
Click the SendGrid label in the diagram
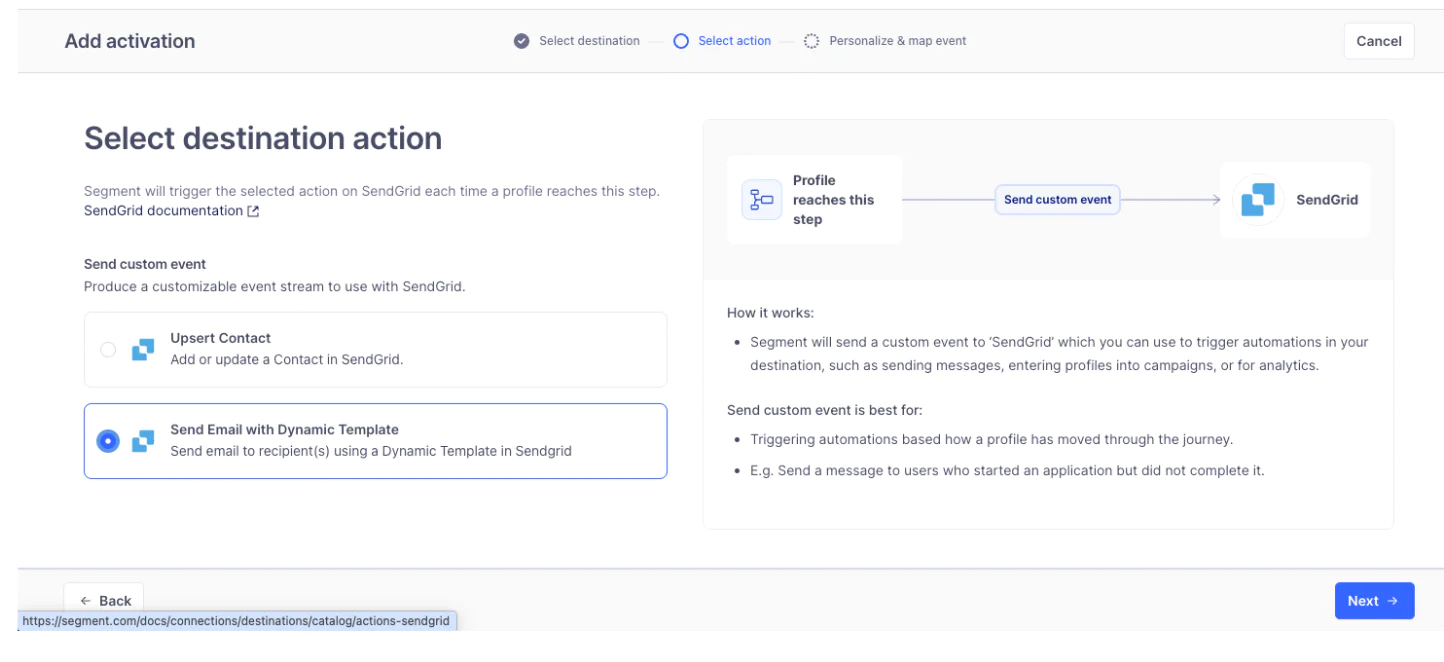[x=1327, y=200]
